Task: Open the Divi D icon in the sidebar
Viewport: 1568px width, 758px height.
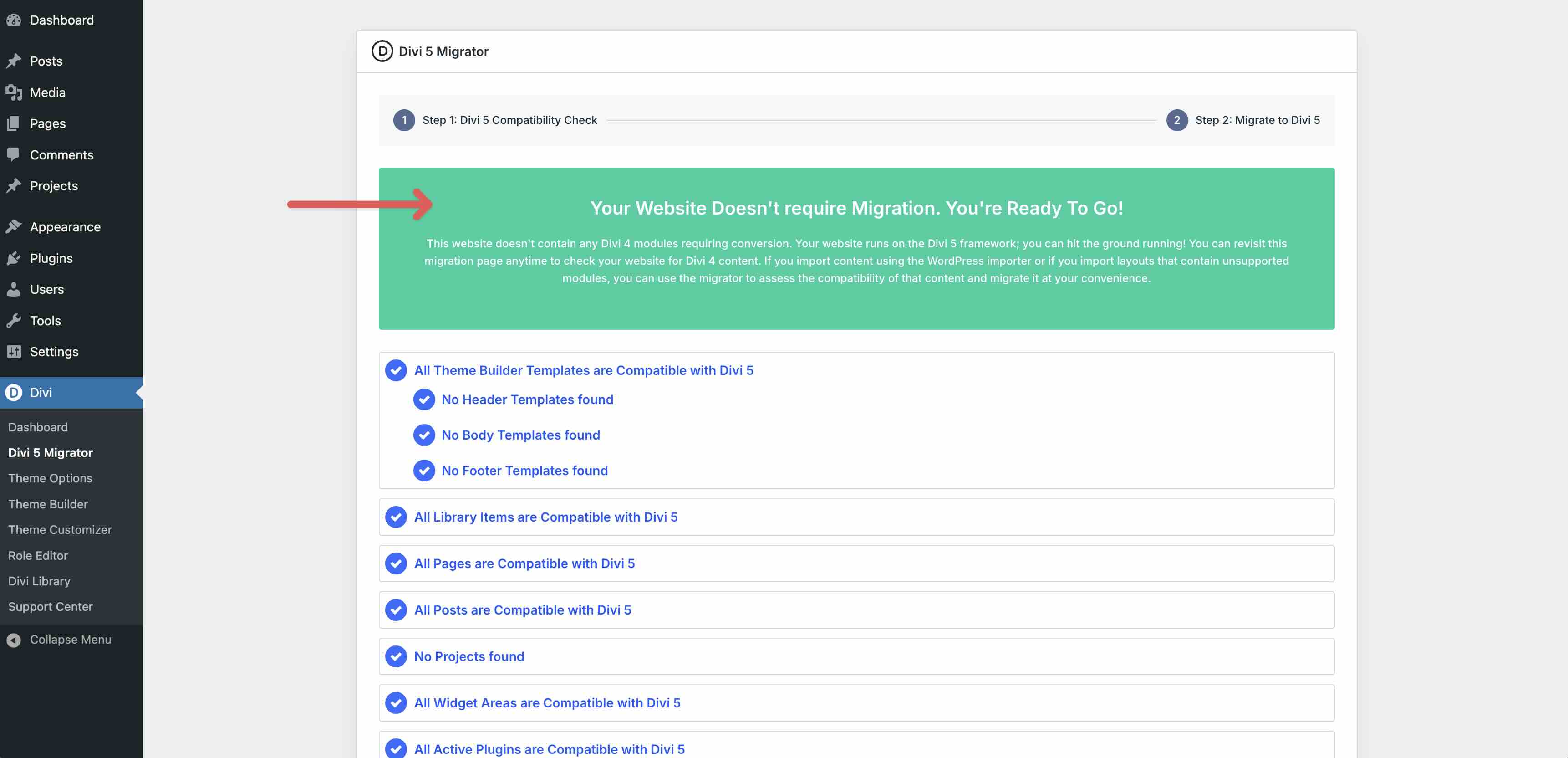Action: coord(15,392)
